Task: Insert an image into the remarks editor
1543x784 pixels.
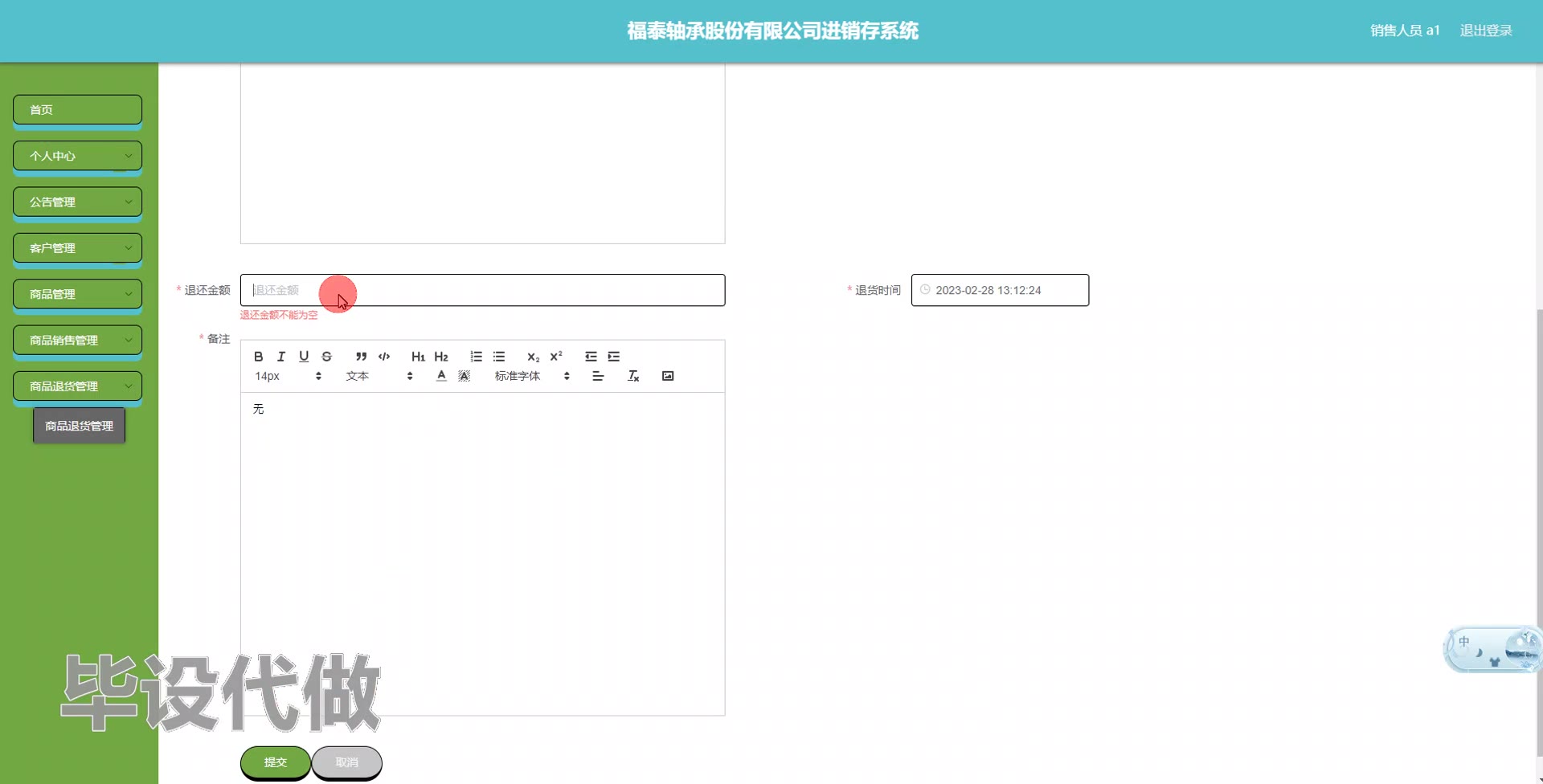Action: tap(668, 376)
